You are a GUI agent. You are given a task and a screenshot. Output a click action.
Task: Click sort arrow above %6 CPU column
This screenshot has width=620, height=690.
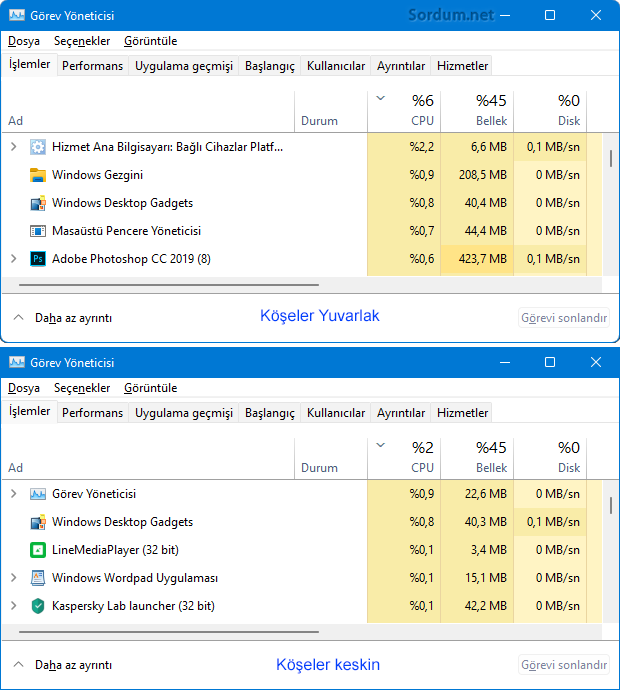click(x=381, y=99)
